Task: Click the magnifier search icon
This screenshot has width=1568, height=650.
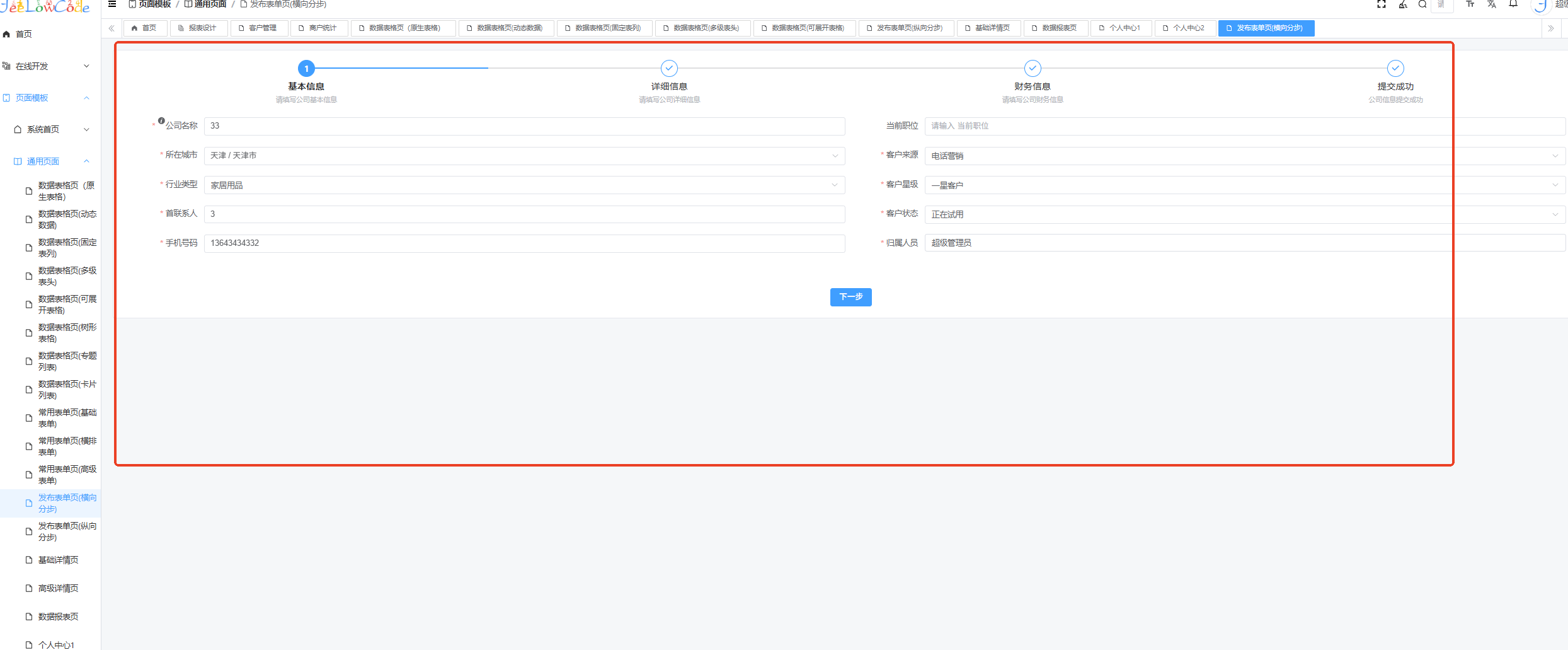Action: [1422, 4]
